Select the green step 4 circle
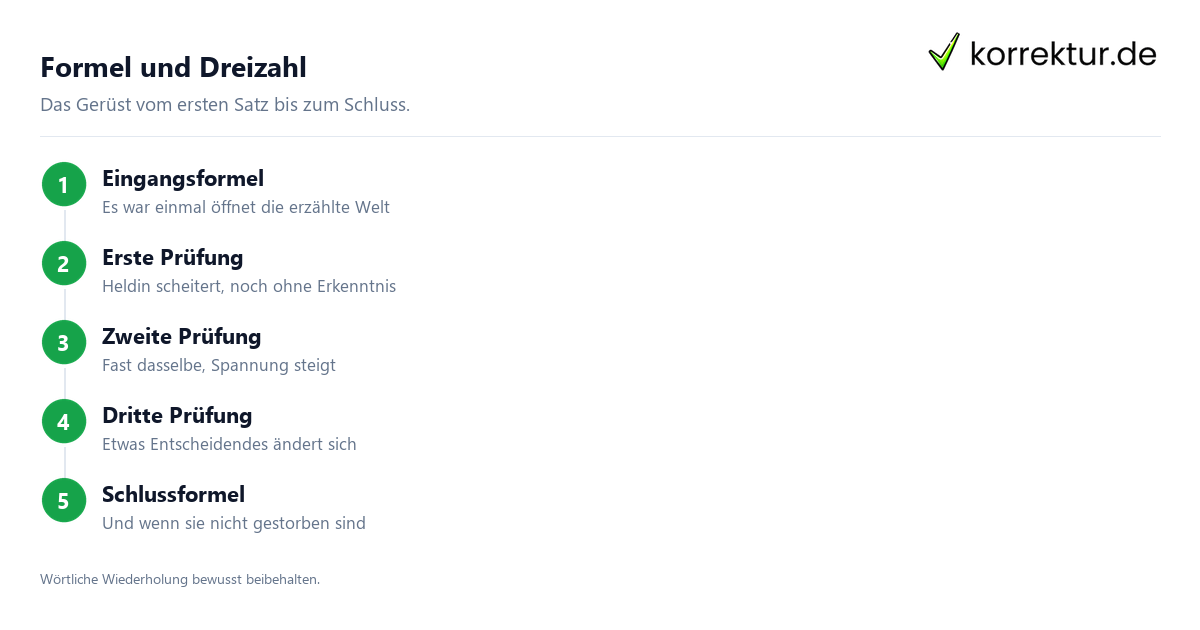The width and height of the screenshot is (1200, 630). (64, 421)
